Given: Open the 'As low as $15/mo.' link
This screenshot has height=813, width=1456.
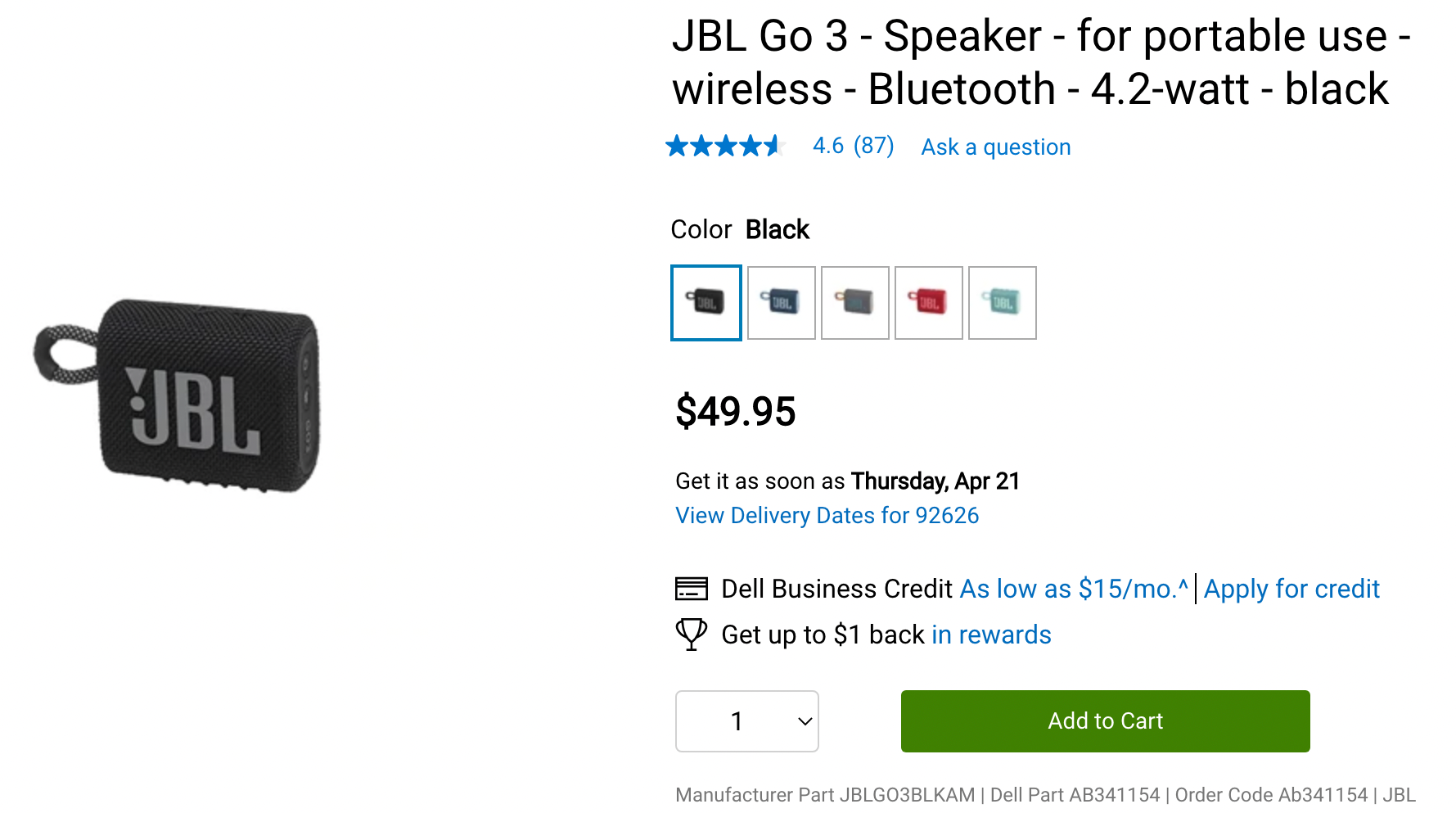Looking at the screenshot, I should coord(1073,589).
